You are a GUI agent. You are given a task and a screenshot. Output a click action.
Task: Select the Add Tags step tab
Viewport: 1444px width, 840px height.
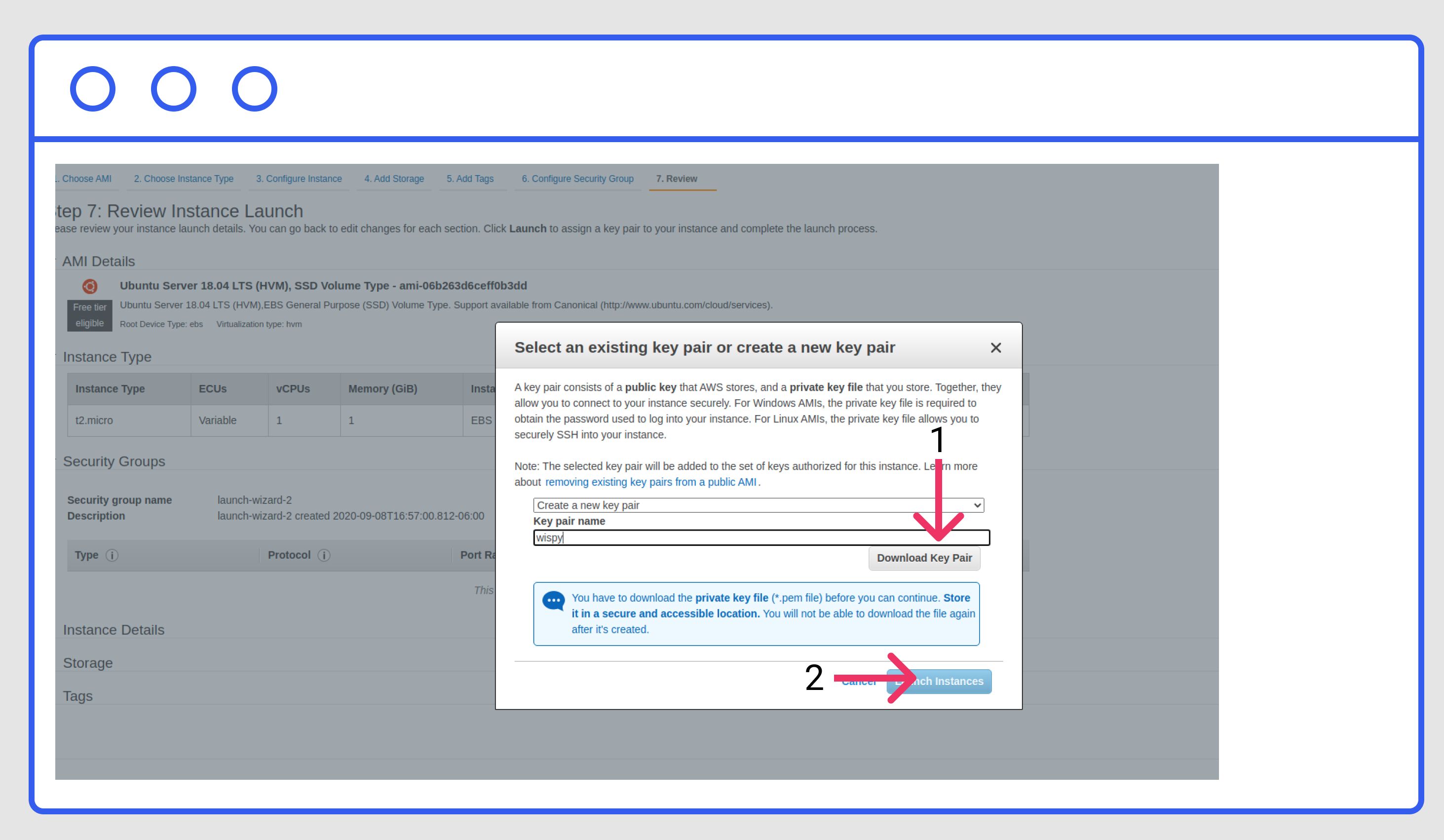point(470,179)
